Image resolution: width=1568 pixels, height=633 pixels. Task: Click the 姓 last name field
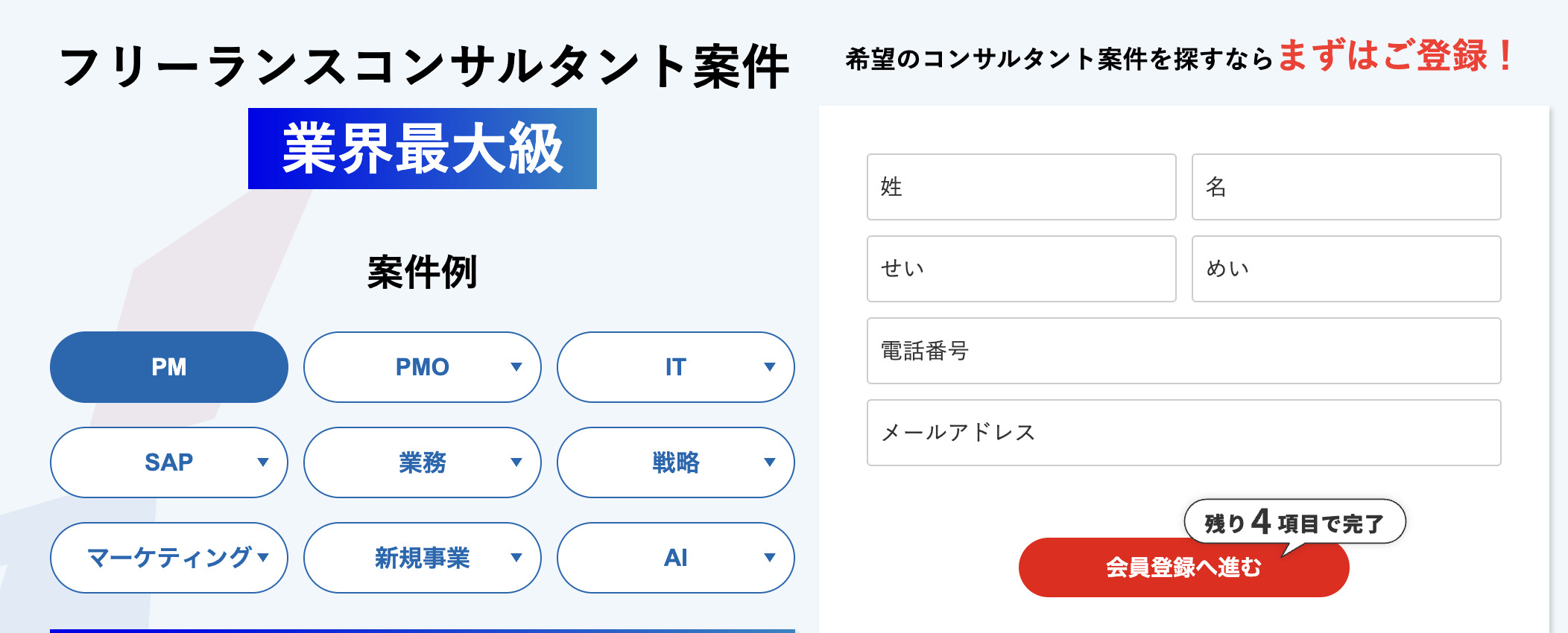point(1021,187)
